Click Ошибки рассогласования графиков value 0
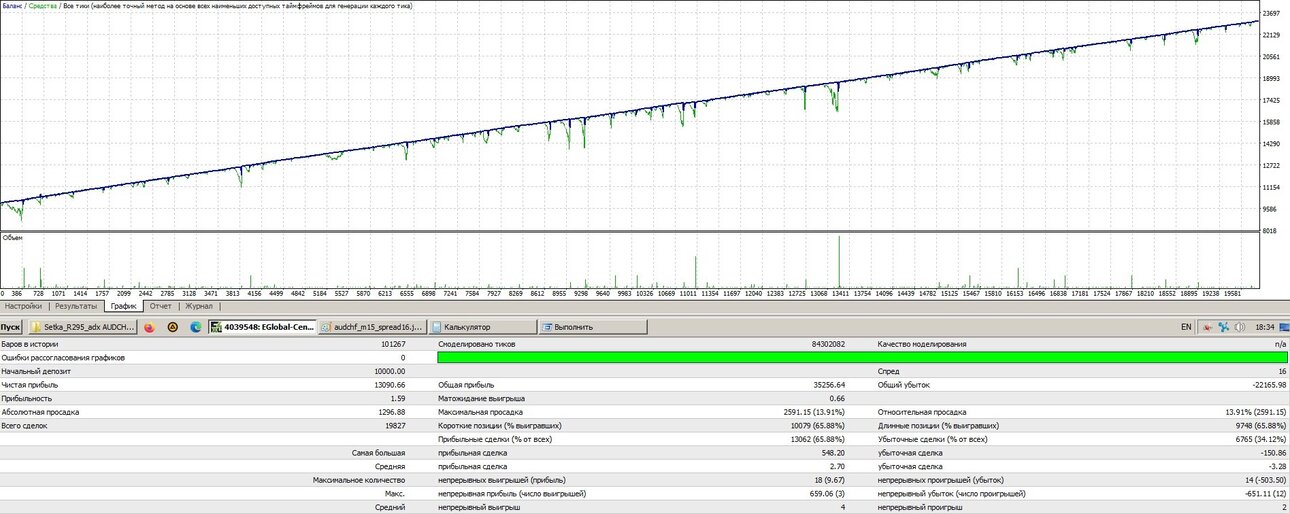Image resolution: width=1290 pixels, height=514 pixels. pyautogui.click(x=402, y=357)
